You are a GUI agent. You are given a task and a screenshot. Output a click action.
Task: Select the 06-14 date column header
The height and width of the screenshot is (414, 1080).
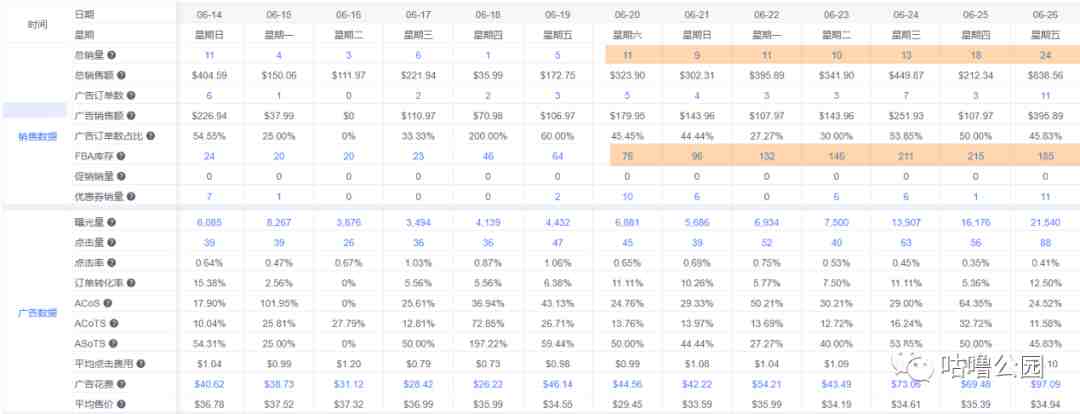tap(210, 14)
